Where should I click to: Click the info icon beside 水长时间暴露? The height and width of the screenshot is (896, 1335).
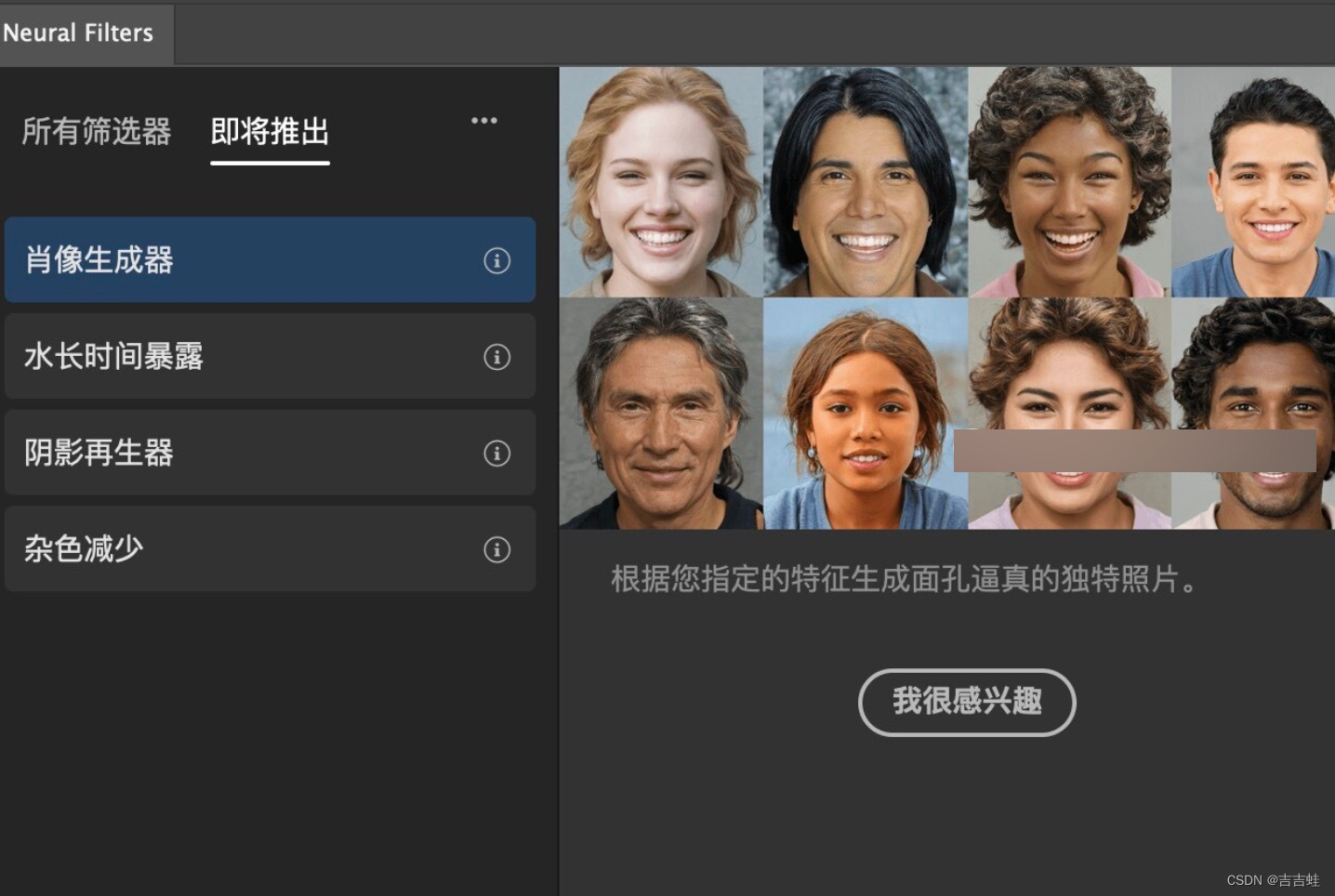click(496, 357)
